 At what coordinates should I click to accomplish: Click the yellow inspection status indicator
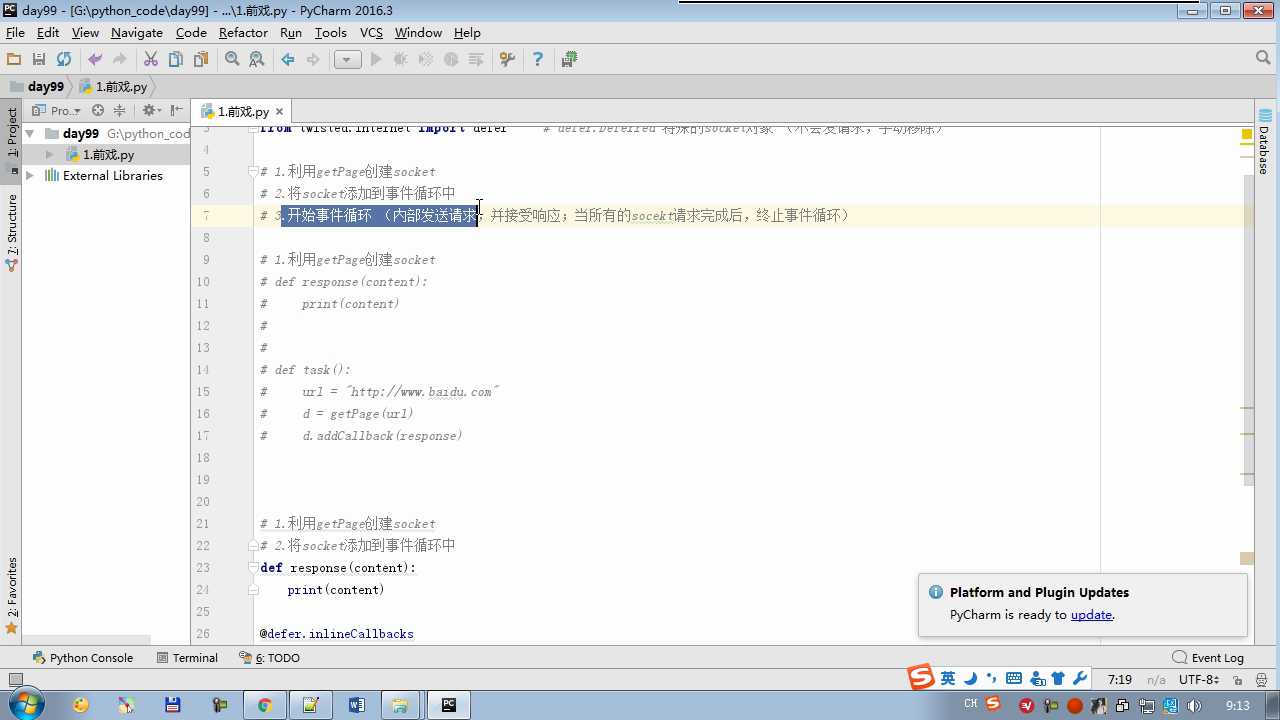click(x=1247, y=134)
